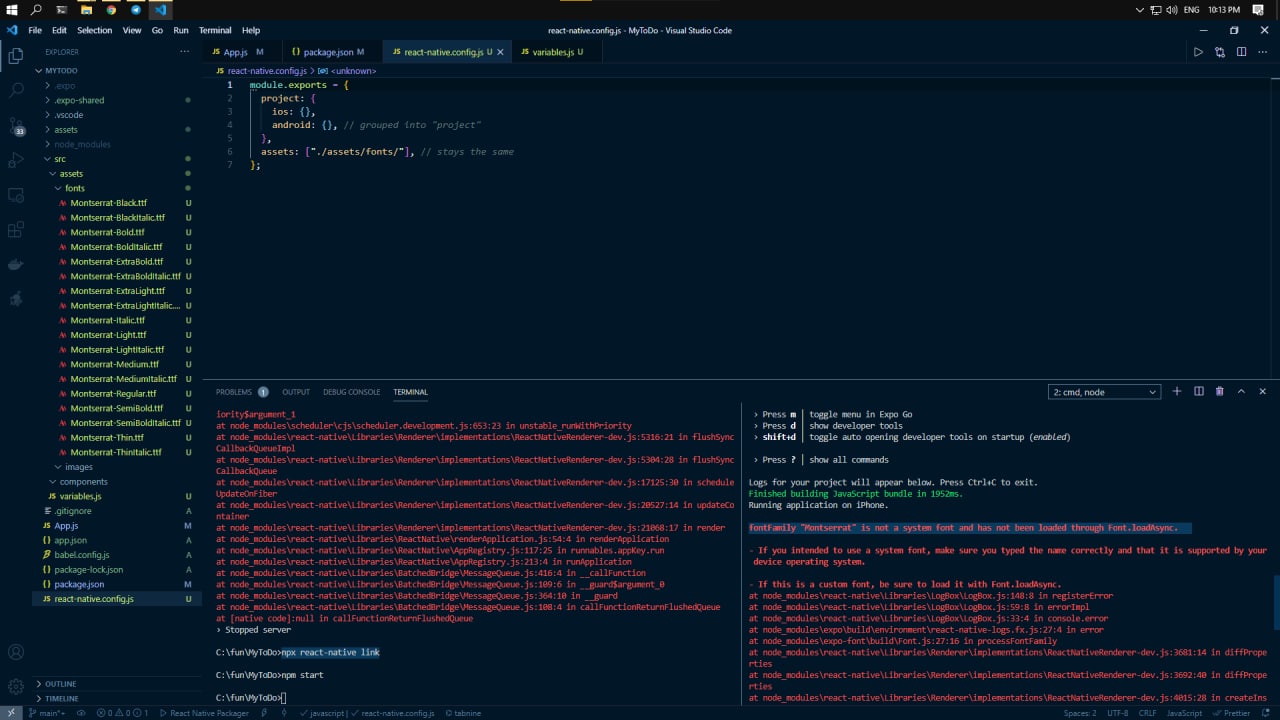Open the Extensions view in activity bar
Screen dimensions: 1280x720
16,230
